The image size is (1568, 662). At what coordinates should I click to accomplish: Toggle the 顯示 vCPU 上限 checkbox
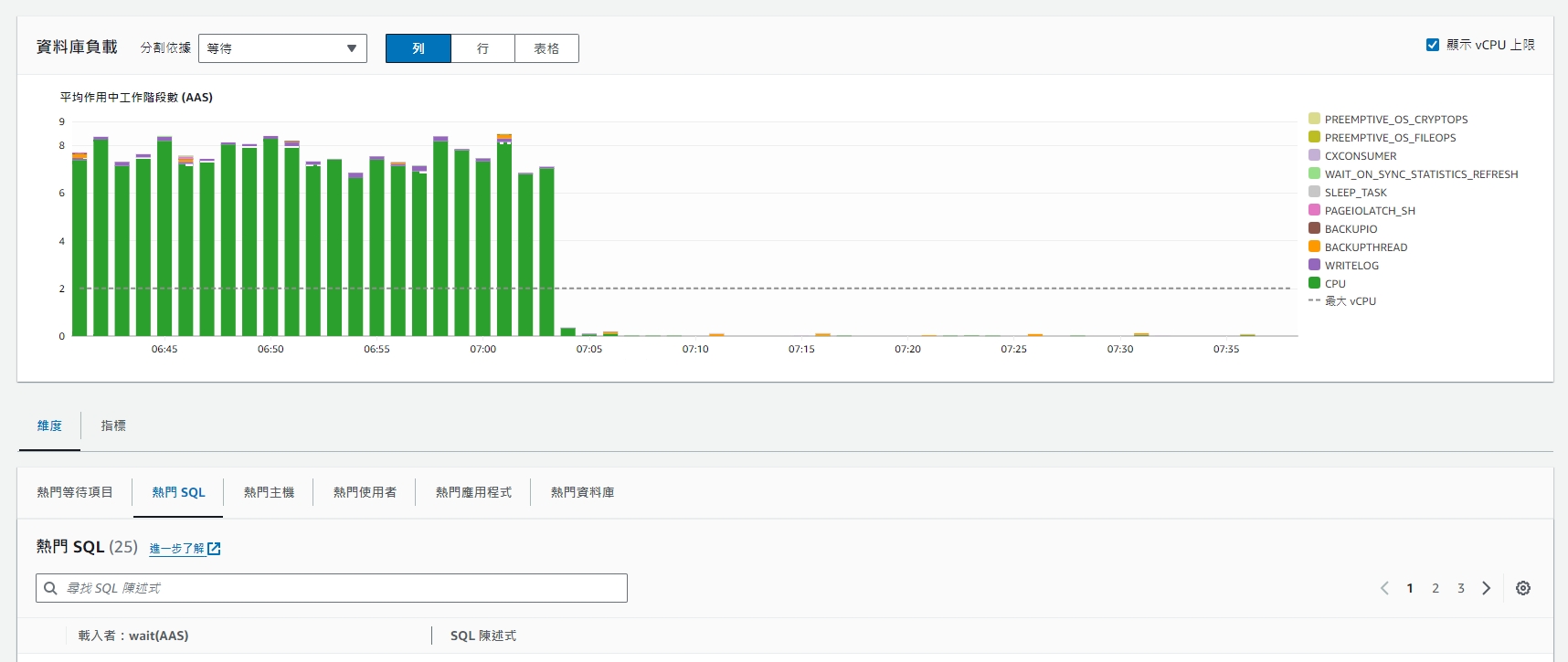pos(1433,45)
